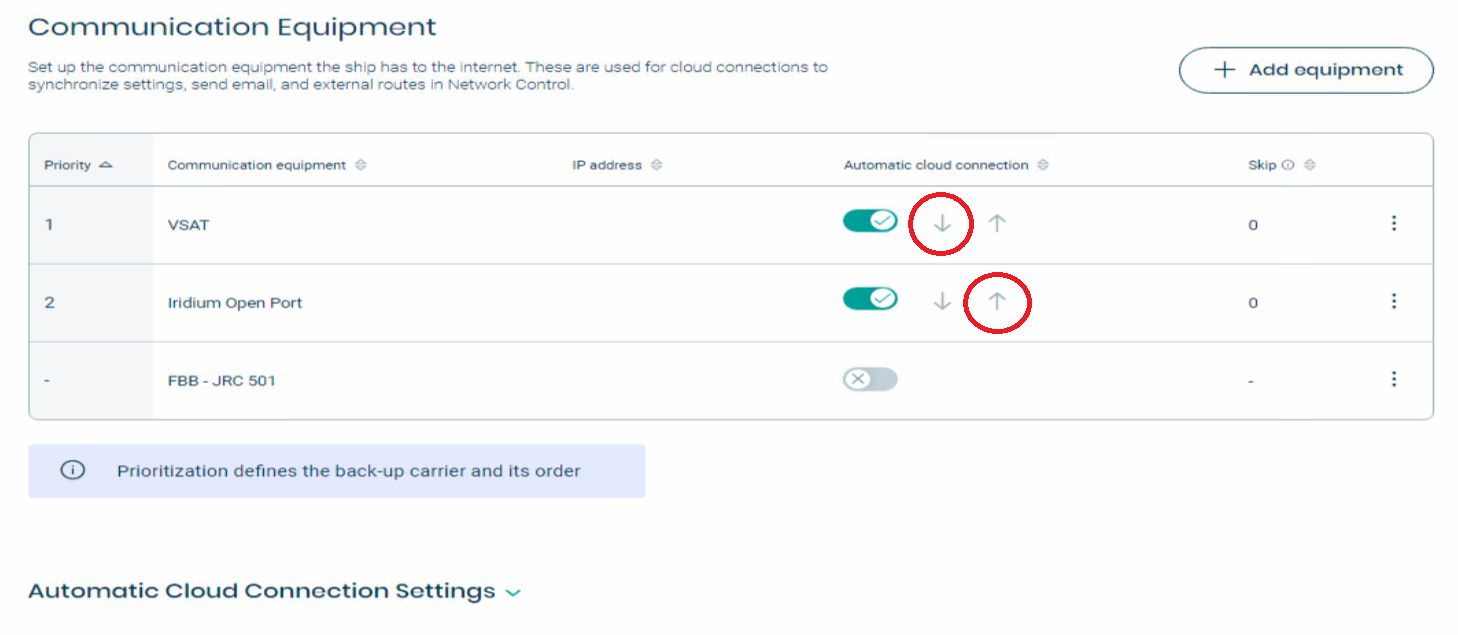Move Iridium Open Port down in priority
Image resolution: width=1458 pixels, height=635 pixels.
(x=941, y=301)
